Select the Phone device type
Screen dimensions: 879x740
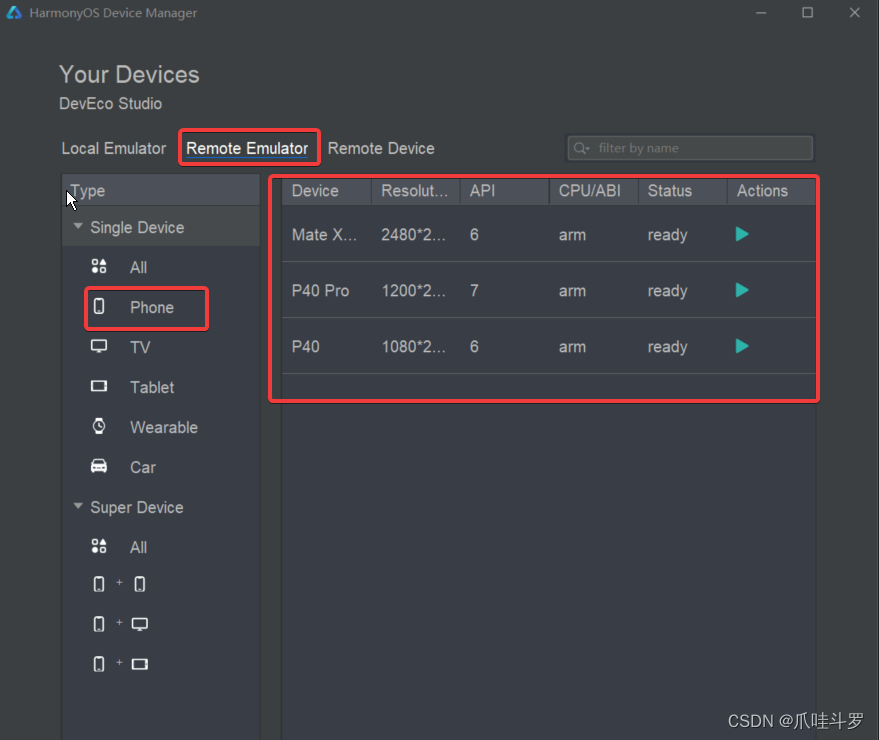click(147, 307)
